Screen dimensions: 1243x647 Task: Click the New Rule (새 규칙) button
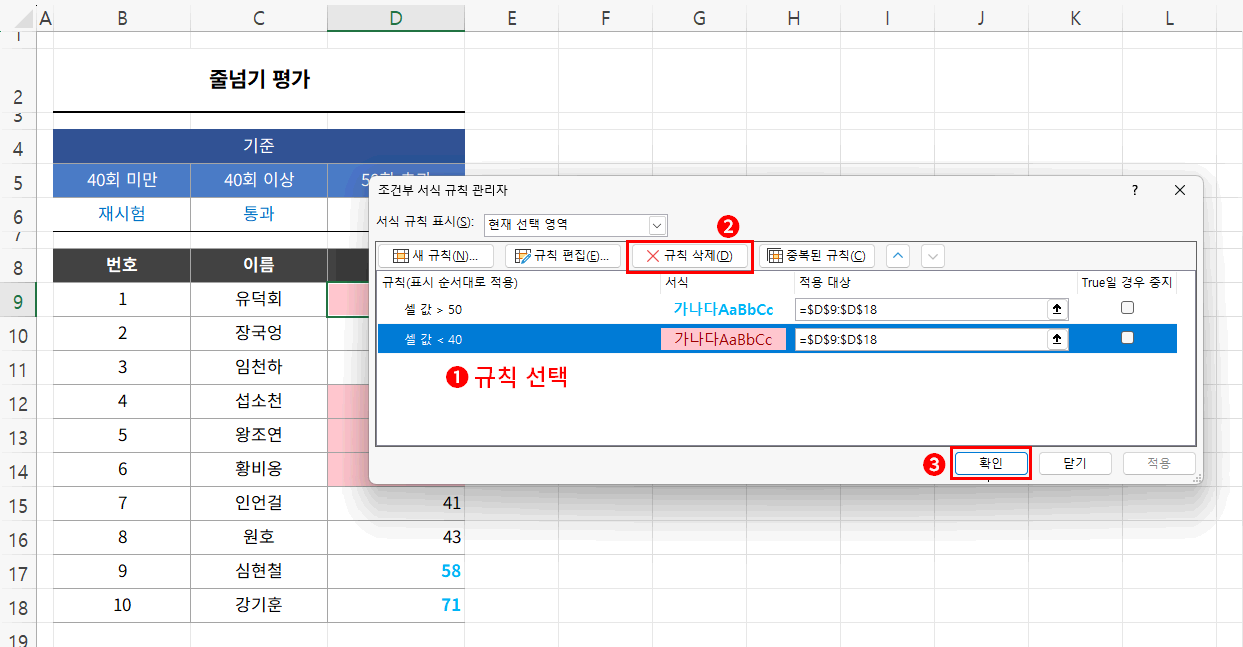pyautogui.click(x=436, y=256)
